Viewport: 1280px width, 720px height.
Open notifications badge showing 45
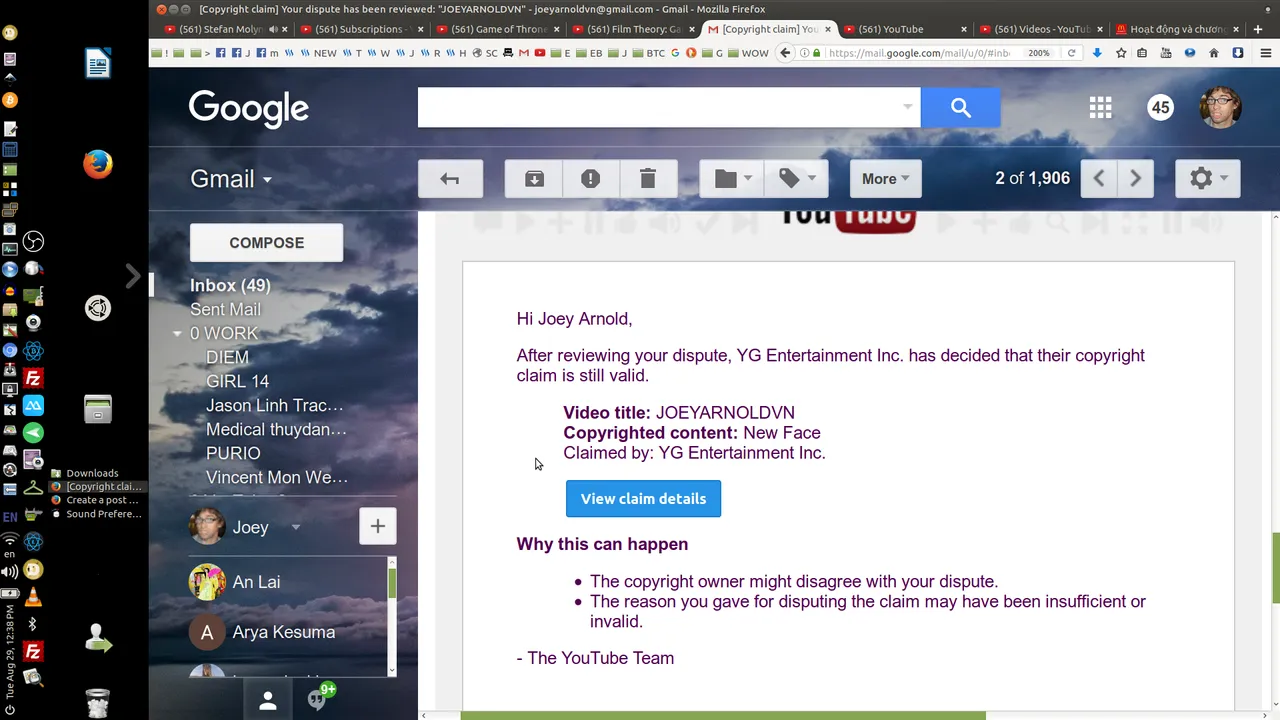(1160, 108)
